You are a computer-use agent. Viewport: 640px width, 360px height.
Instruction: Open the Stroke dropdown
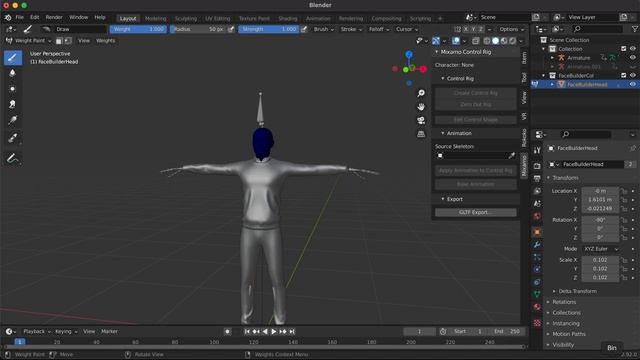[351, 29]
